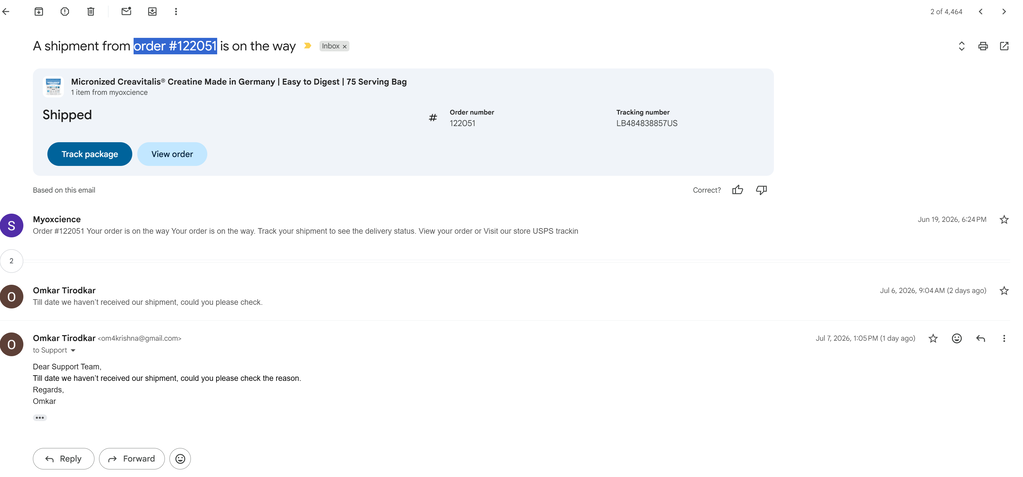Show recipient details next to 'to Support'
Viewport: 1023px width, 477px height.
pos(73,350)
